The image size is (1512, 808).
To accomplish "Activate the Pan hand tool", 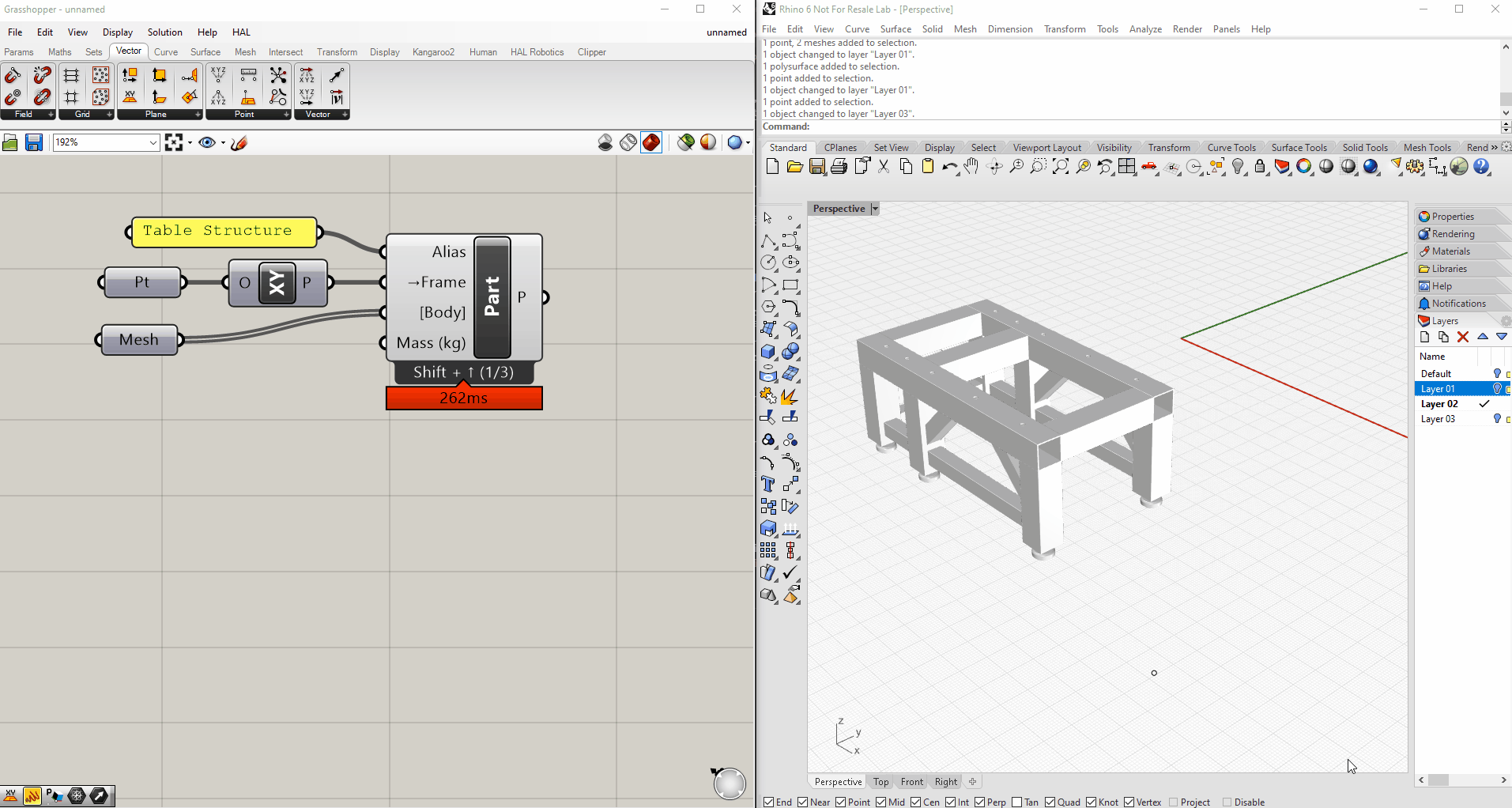I will [971, 166].
